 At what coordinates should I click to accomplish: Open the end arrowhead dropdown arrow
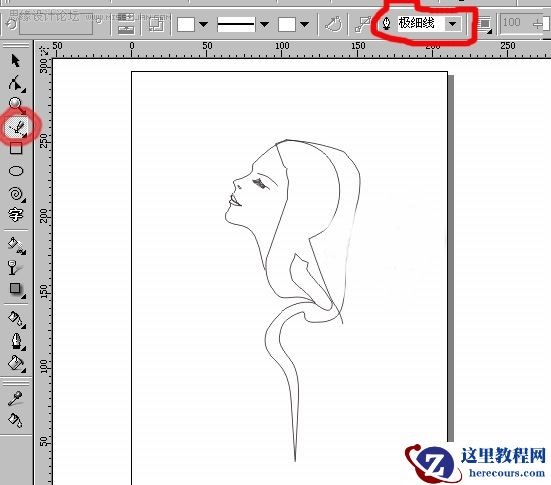point(304,24)
